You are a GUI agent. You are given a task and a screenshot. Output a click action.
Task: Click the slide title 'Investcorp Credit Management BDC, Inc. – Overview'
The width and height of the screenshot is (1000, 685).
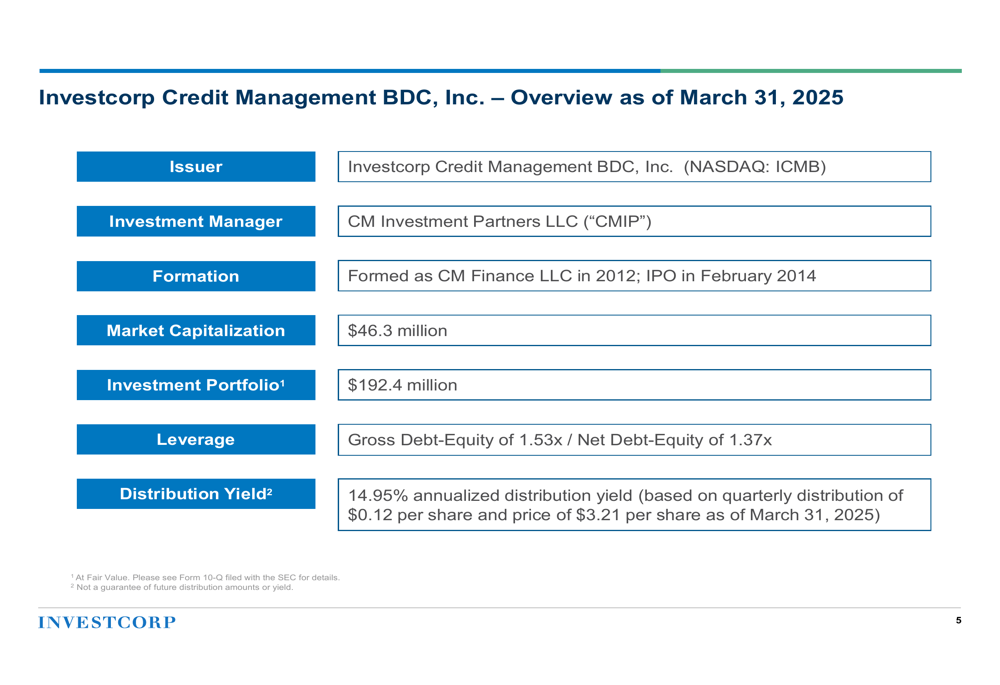(x=441, y=98)
